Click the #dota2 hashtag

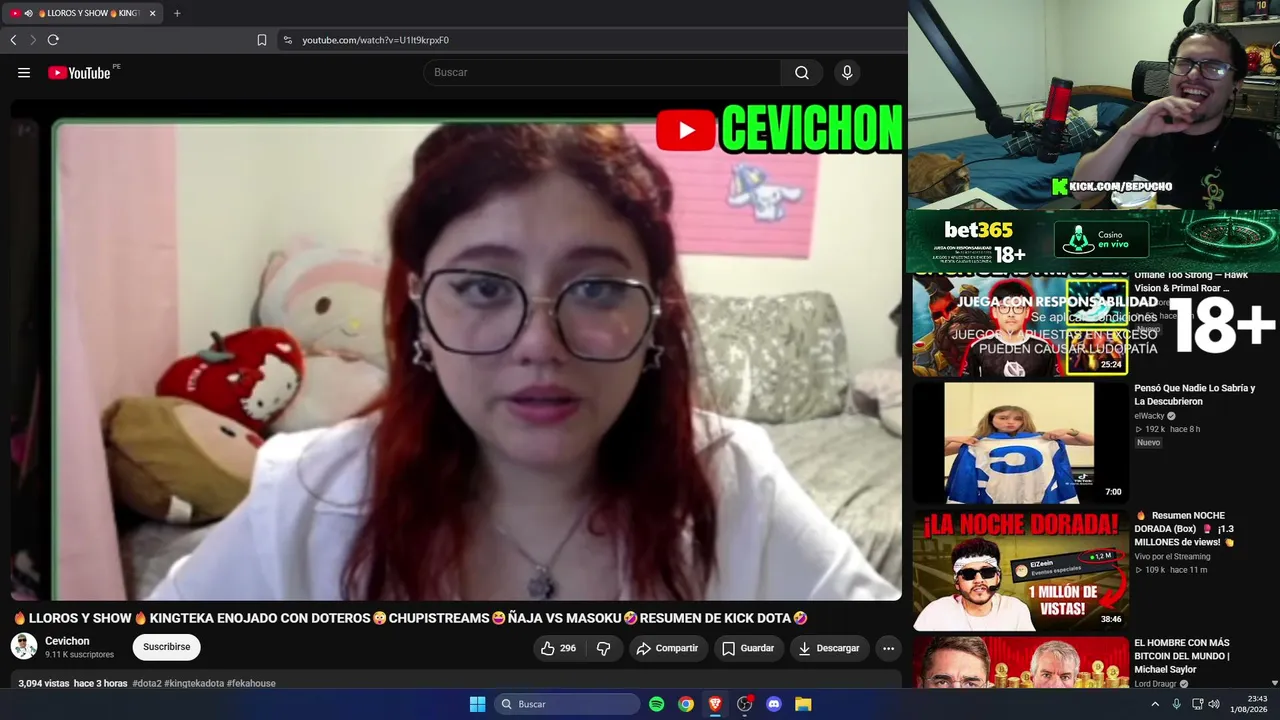coord(147,684)
